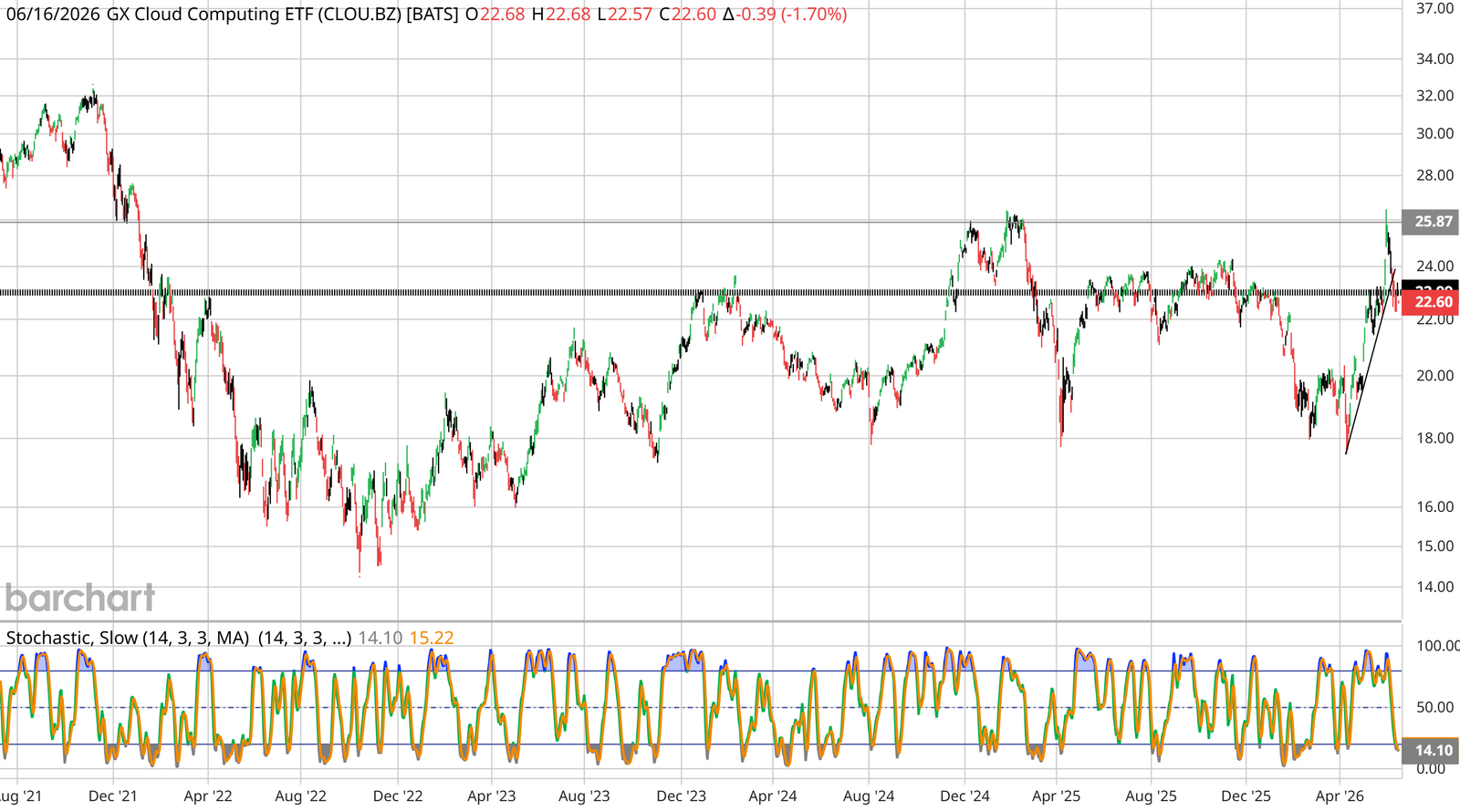Select the 32.00 price axis label
Screen dimensions: 1460x812
pos(1434,96)
